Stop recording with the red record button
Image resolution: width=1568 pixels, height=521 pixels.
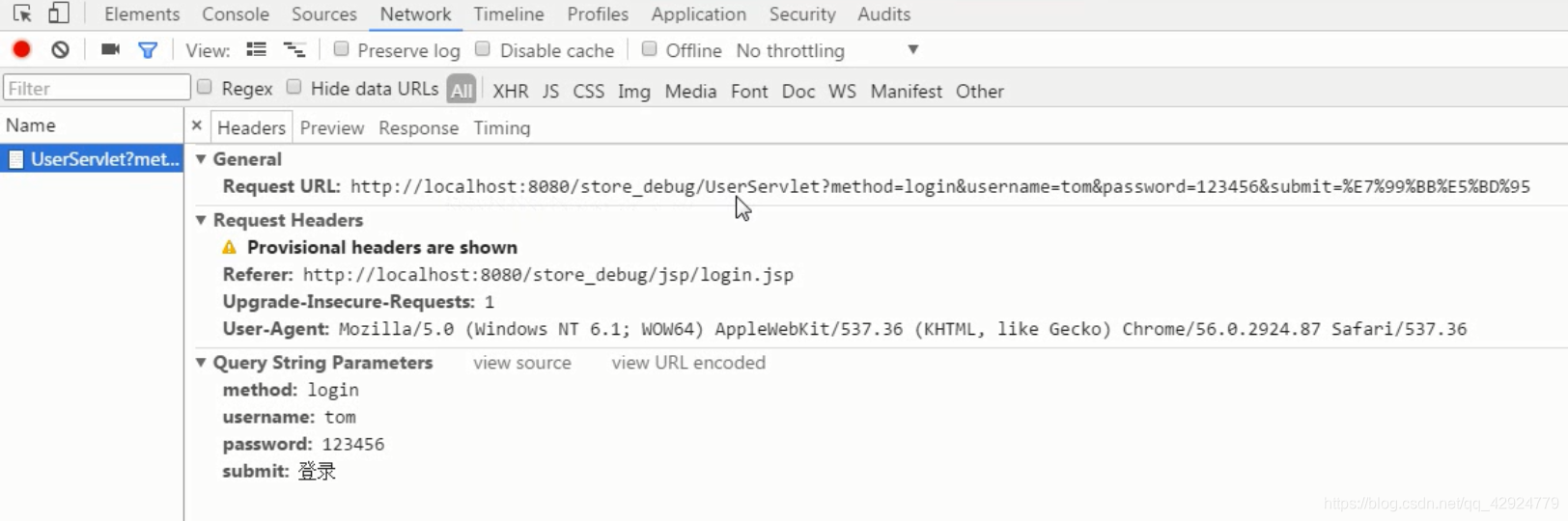coord(21,49)
